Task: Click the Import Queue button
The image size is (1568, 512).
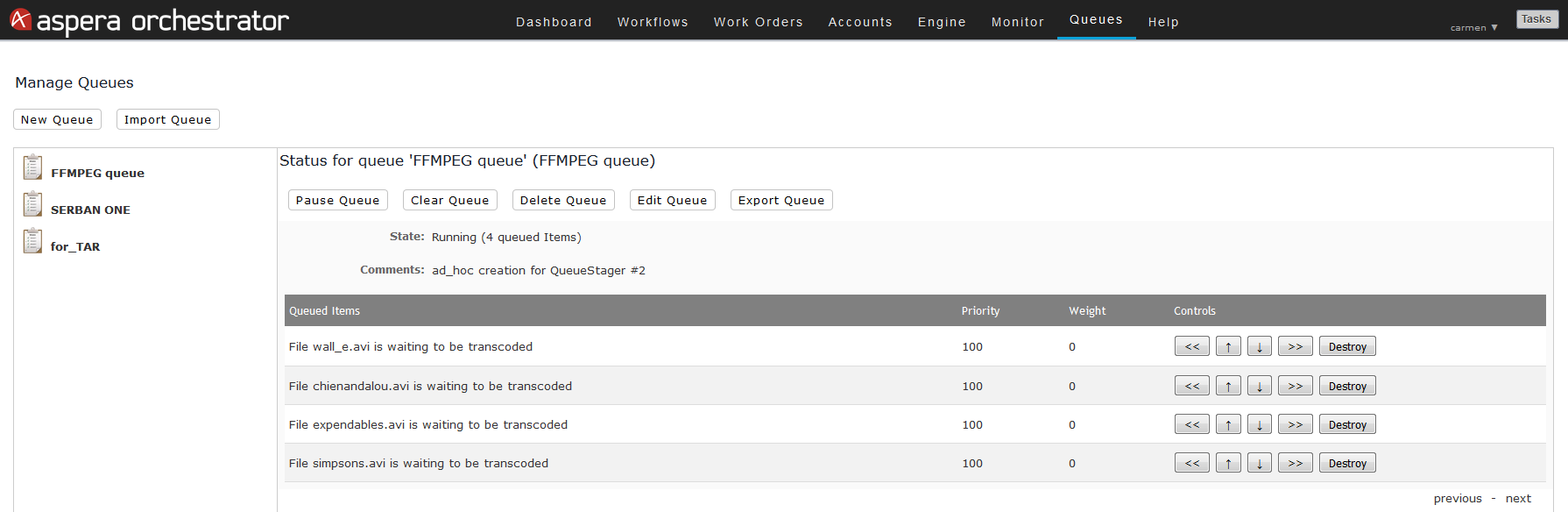Action: pyautogui.click(x=167, y=119)
